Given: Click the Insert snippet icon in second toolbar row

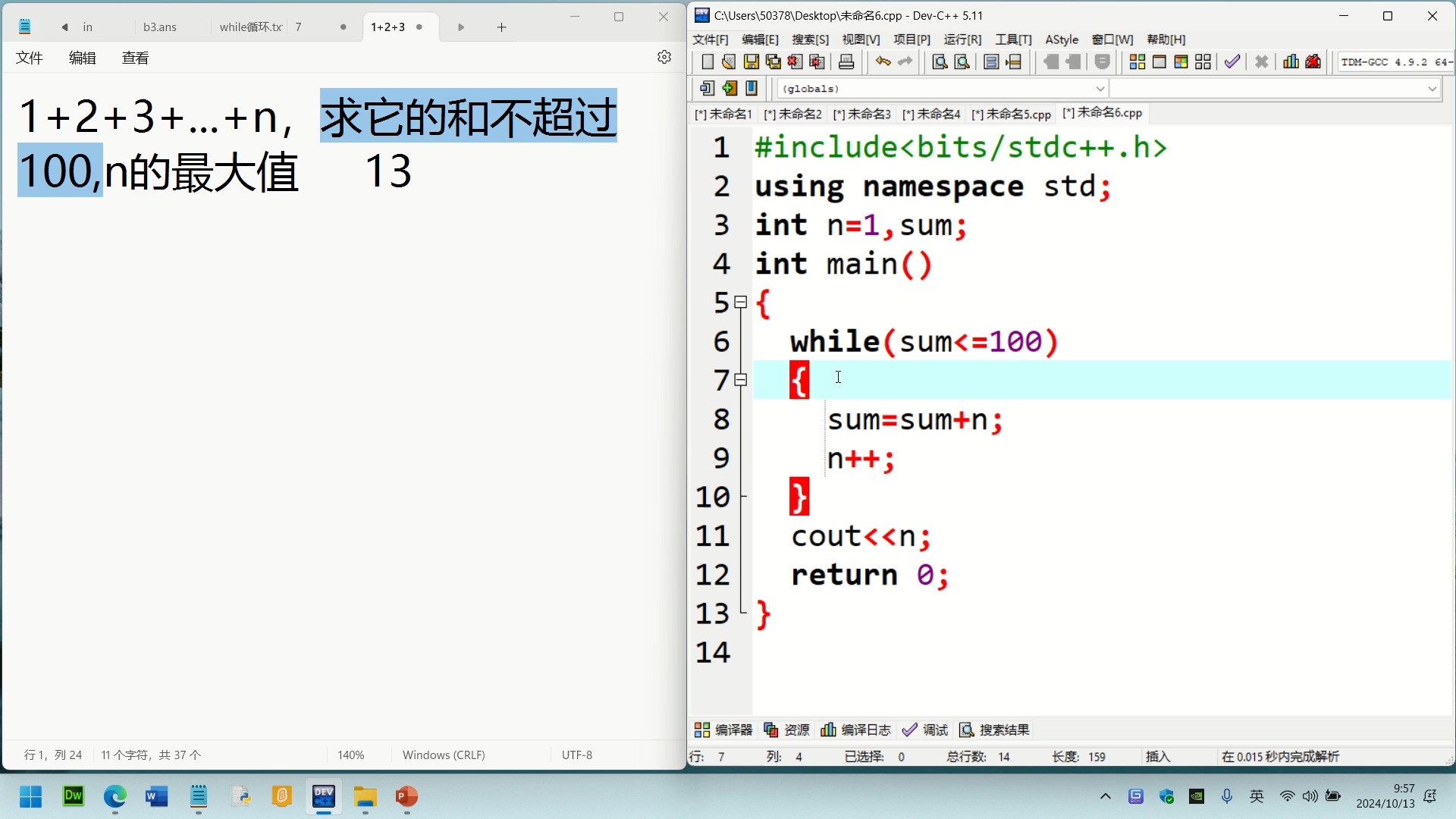Looking at the screenshot, I should coord(707,89).
